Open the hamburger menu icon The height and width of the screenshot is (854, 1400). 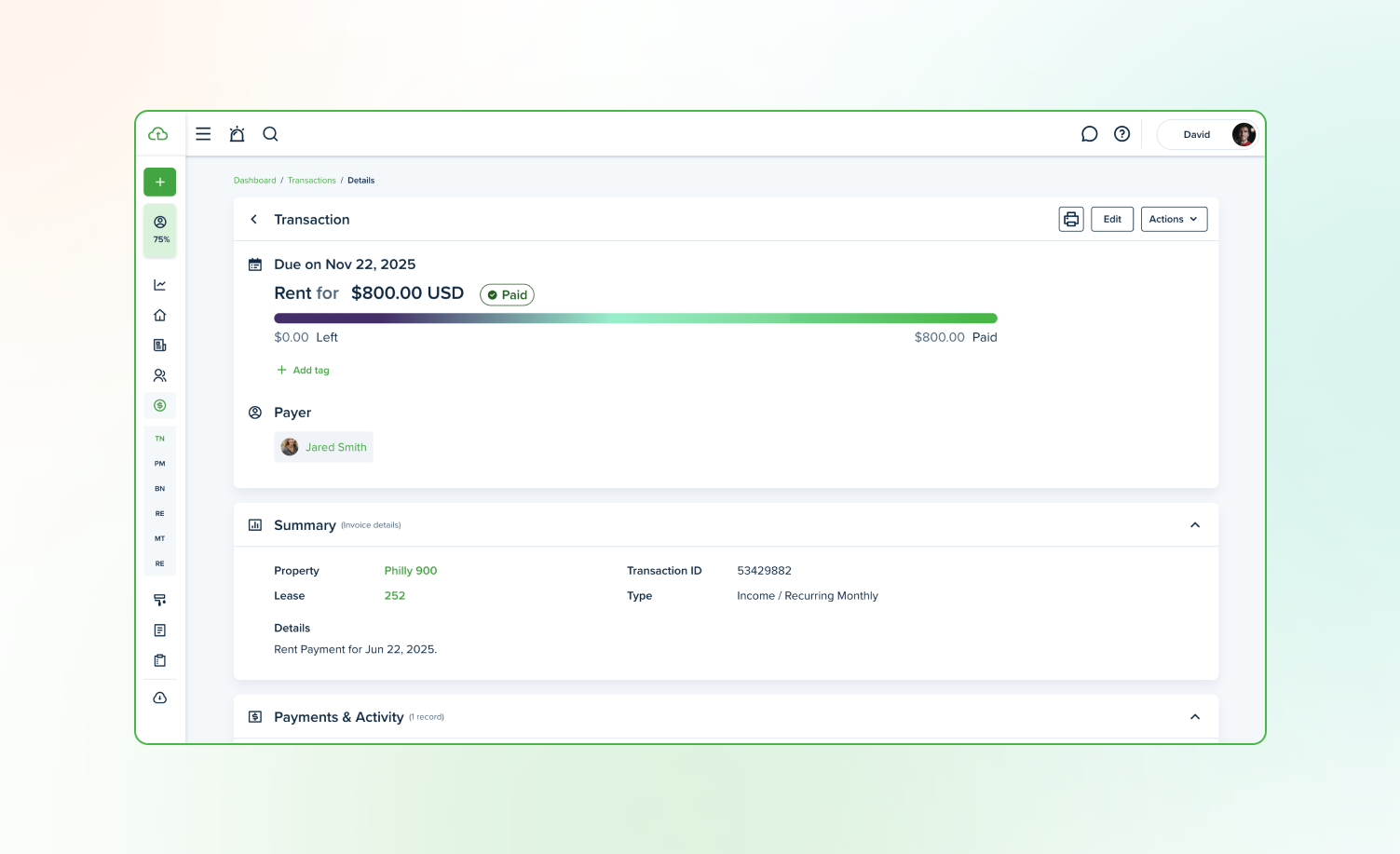click(203, 134)
